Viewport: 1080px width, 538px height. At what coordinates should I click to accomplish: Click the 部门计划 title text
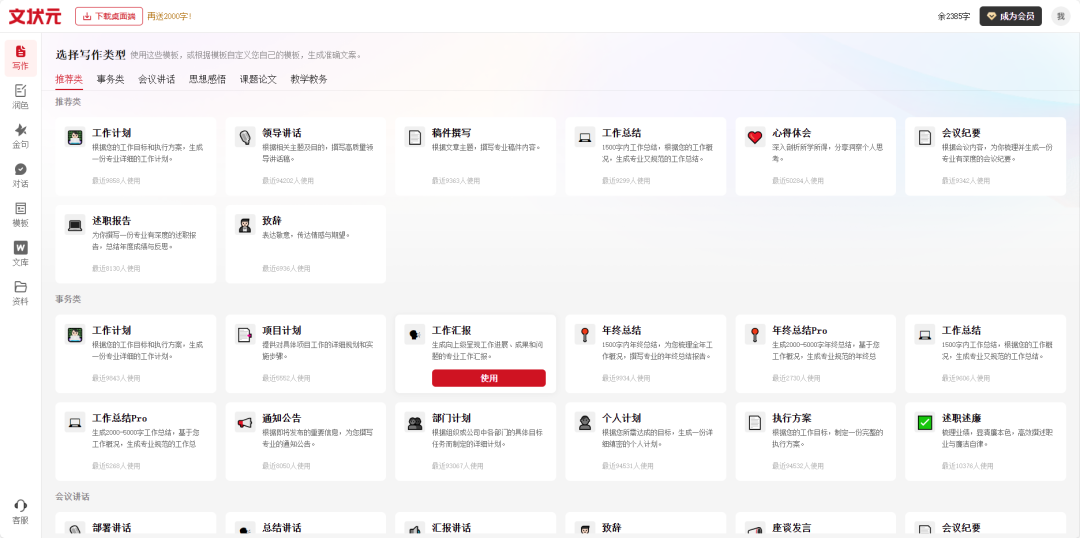[451, 419]
